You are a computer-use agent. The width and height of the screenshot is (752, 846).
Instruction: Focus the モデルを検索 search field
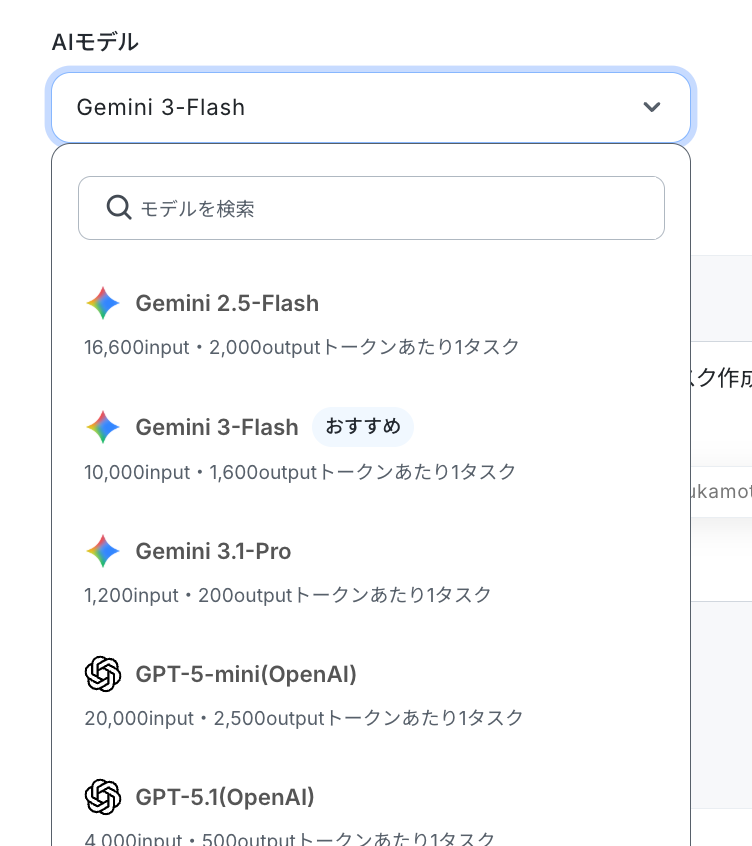click(371, 208)
